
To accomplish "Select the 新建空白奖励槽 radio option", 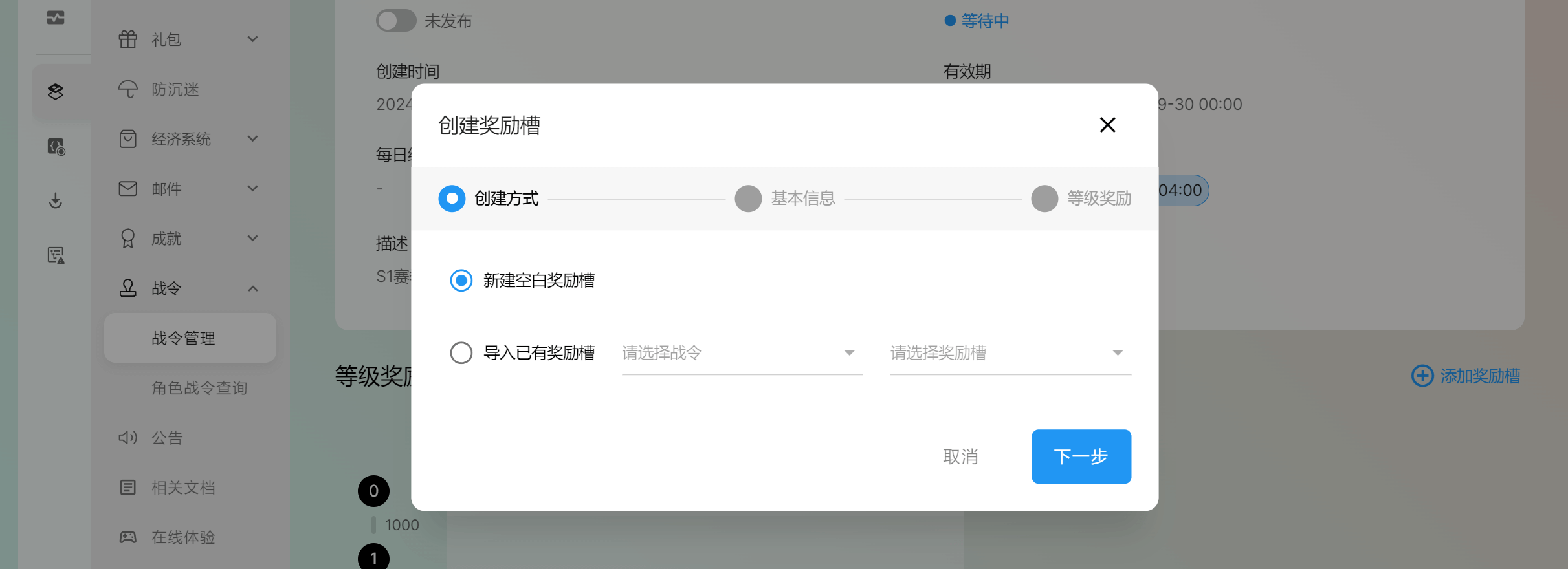I will click(x=461, y=281).
